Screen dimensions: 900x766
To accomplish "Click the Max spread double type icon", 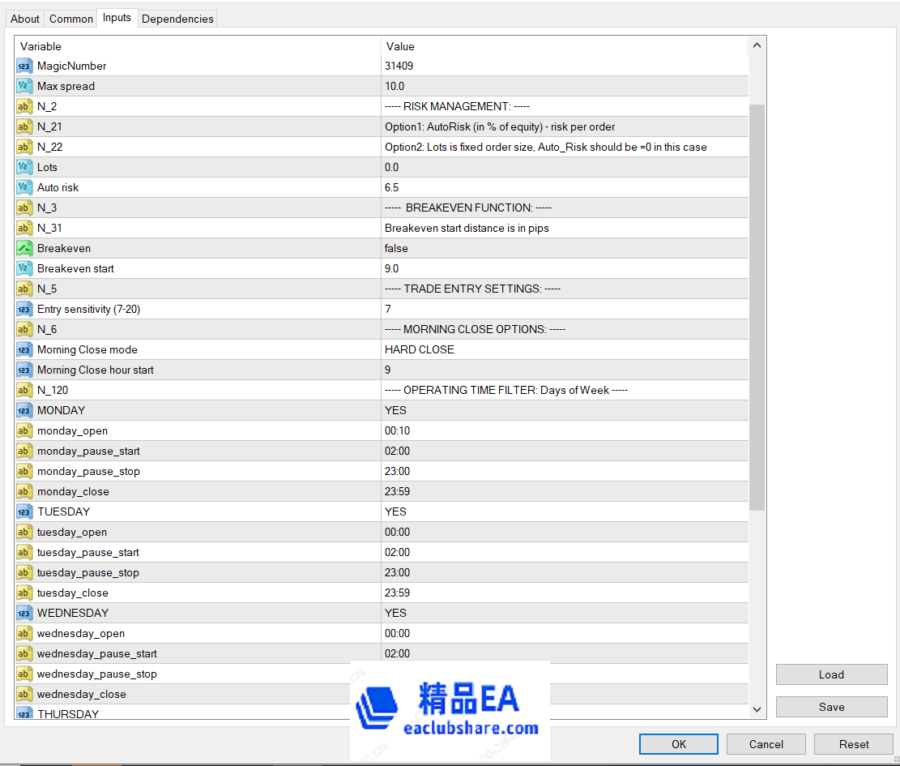I will (24, 86).
